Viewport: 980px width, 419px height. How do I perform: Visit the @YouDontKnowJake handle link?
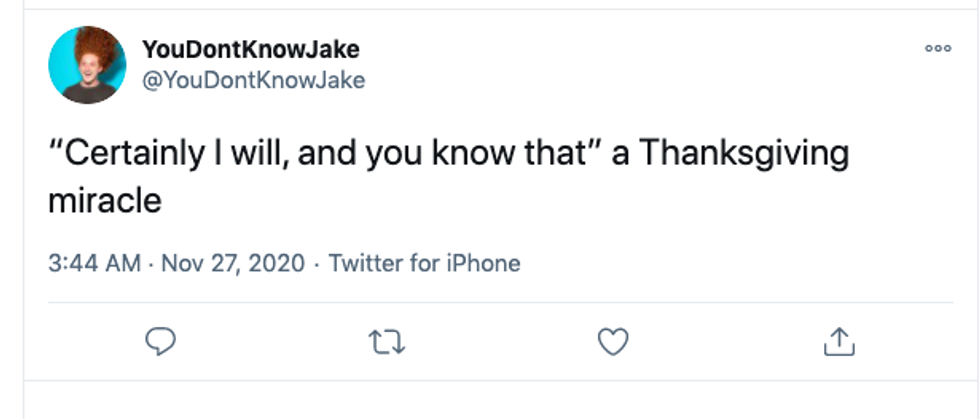click(x=254, y=80)
